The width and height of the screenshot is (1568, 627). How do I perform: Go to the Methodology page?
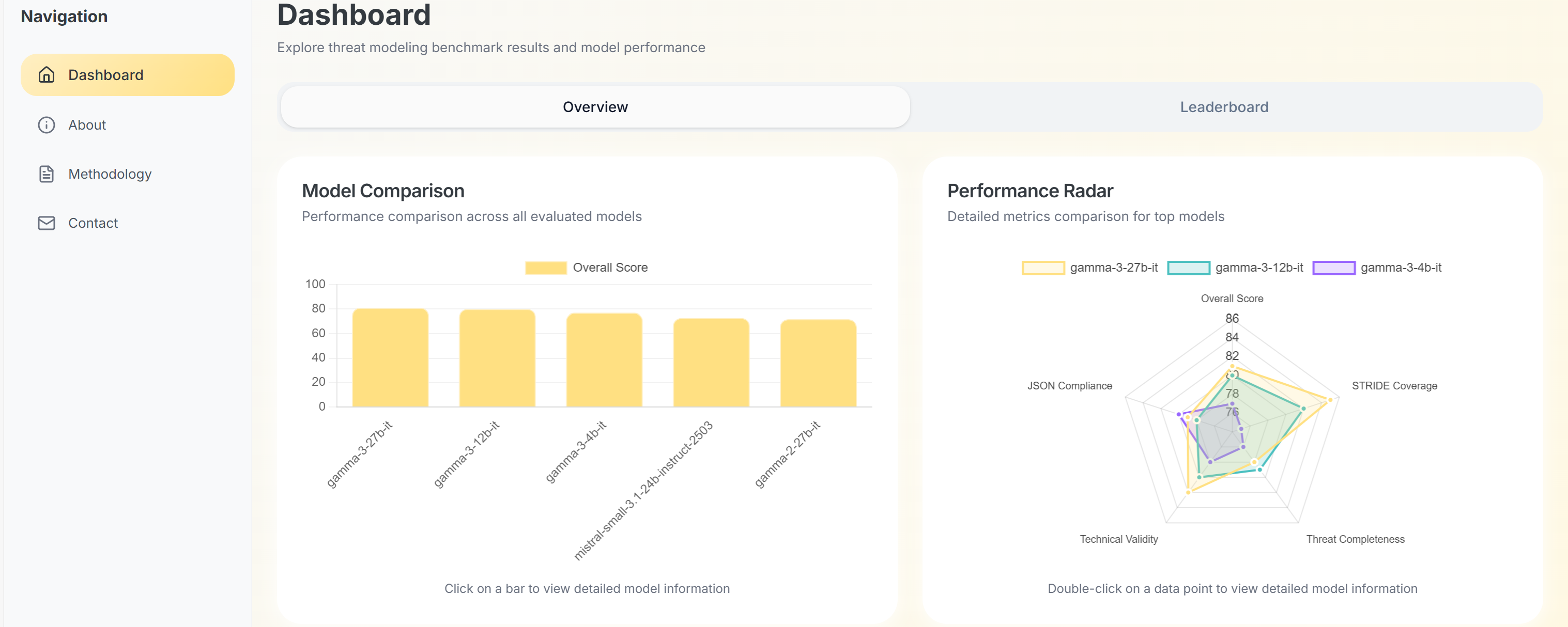coord(110,174)
